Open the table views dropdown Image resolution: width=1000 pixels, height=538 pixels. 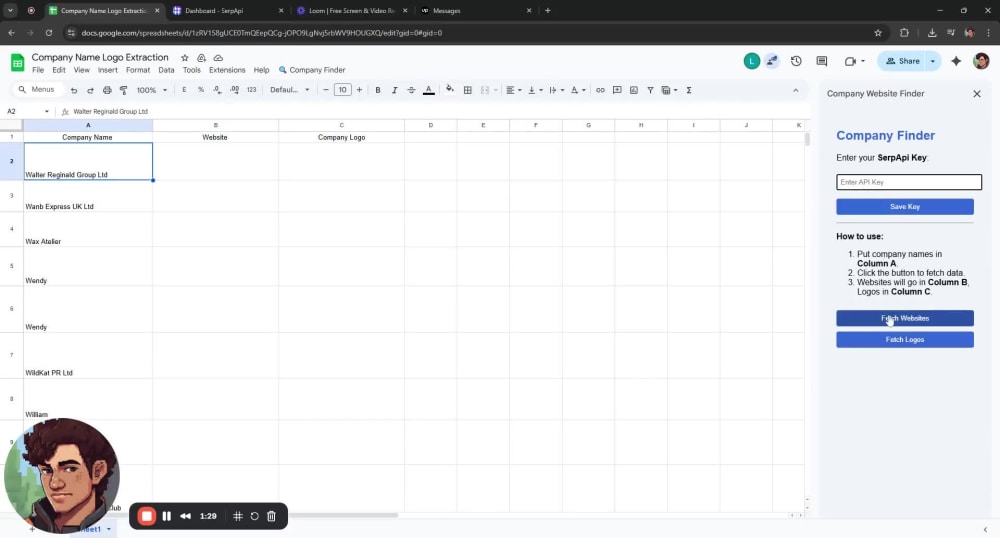[669, 91]
